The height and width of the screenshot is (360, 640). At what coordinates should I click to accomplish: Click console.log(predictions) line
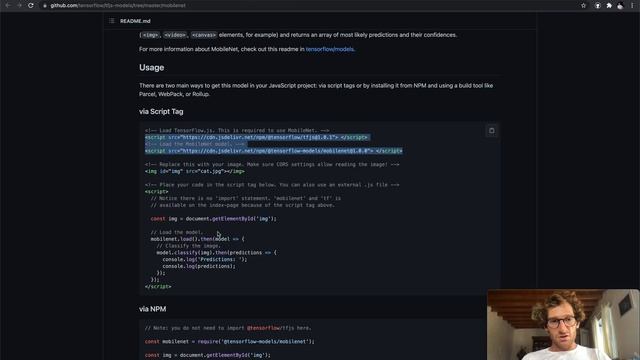tap(199, 266)
